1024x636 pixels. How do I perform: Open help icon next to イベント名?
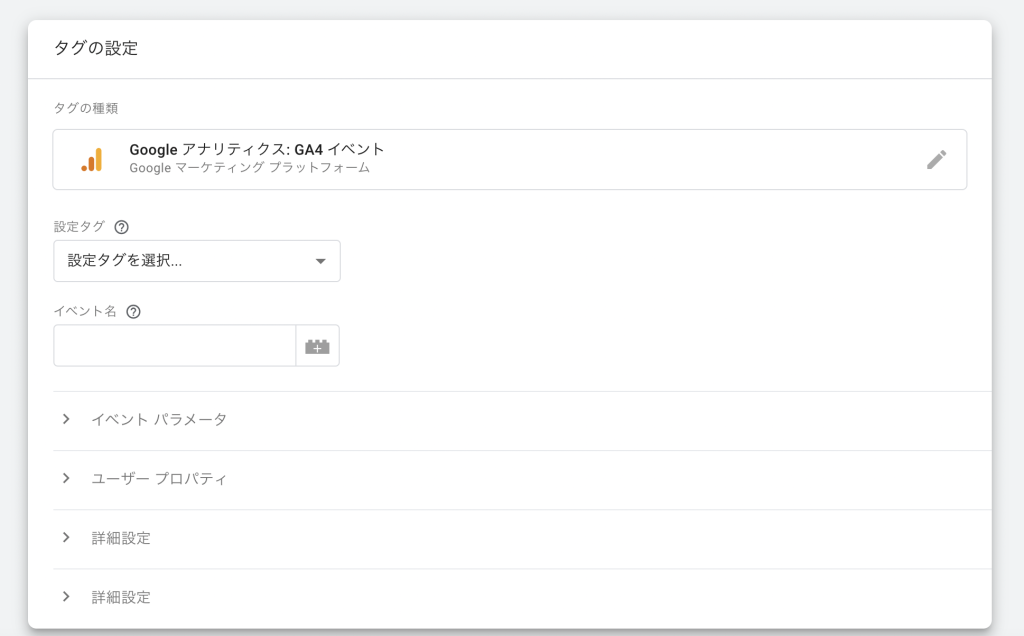pyautogui.click(x=133, y=311)
